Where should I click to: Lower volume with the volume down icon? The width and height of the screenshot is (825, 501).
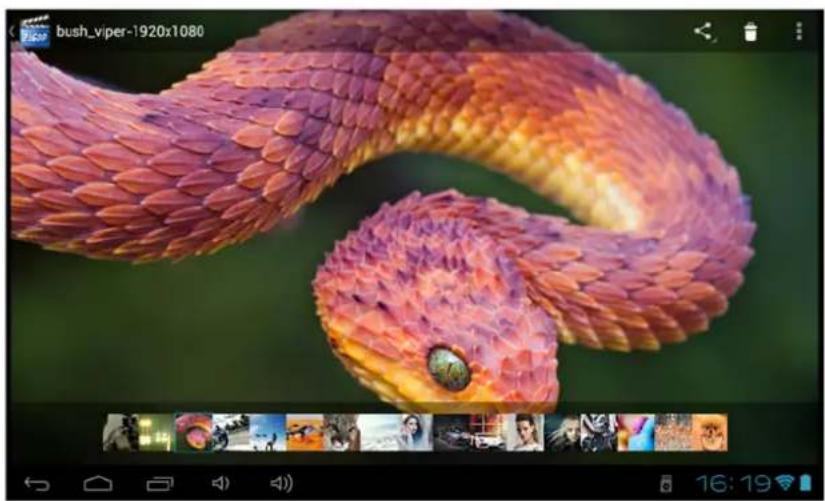coord(220,483)
